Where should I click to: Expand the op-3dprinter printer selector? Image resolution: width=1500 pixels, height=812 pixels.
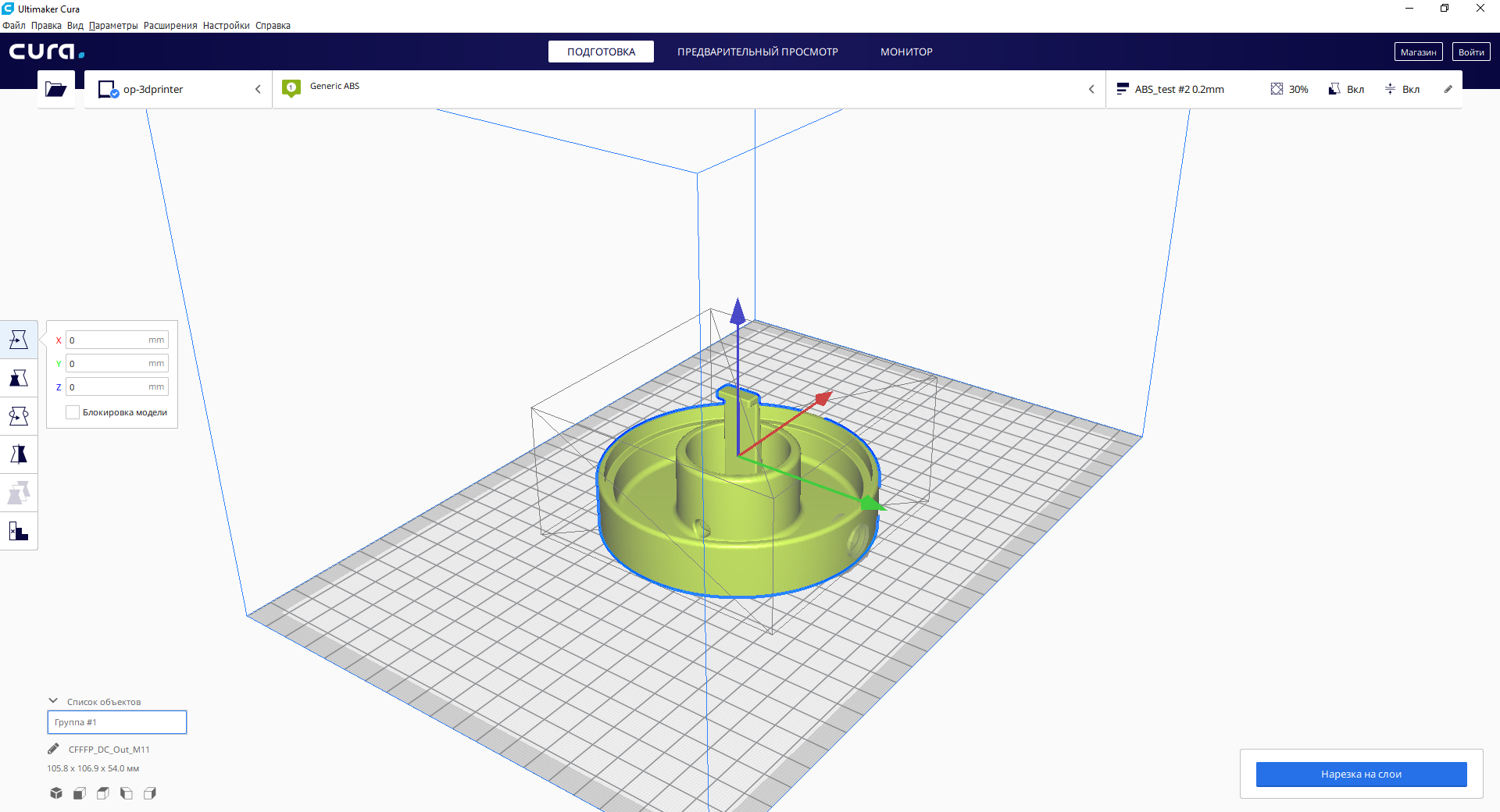(x=178, y=89)
